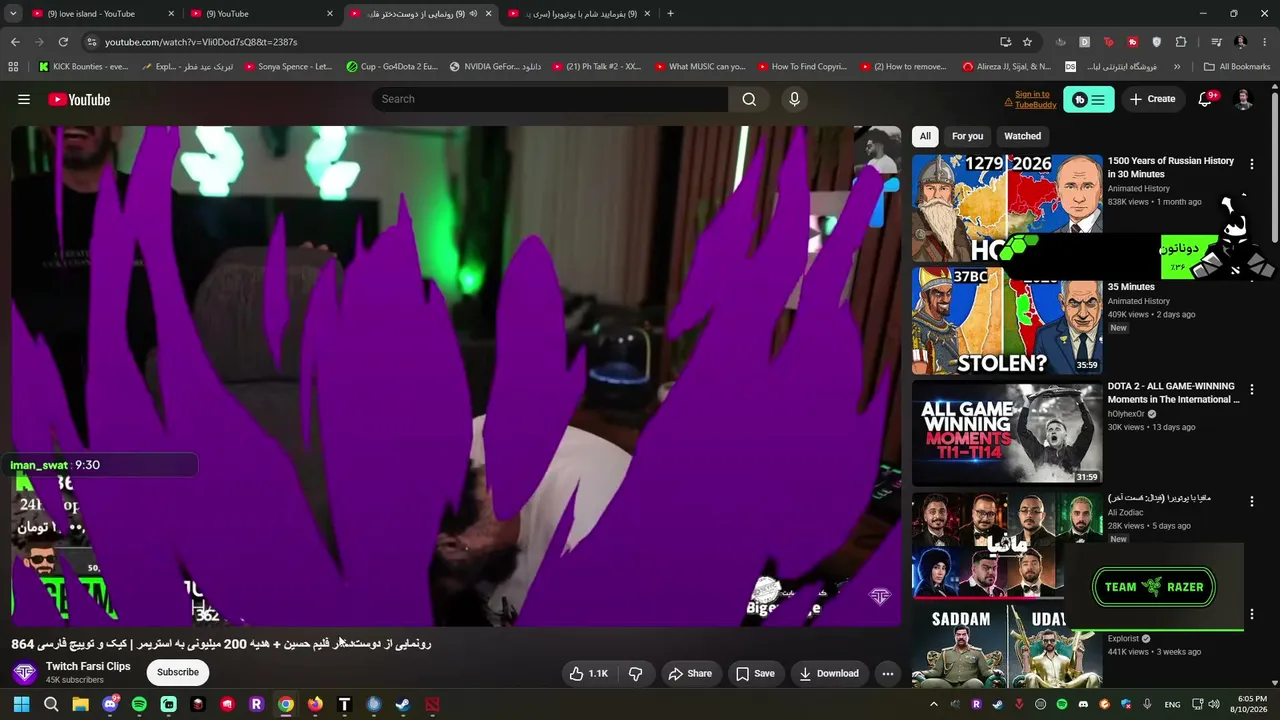Open the Twitch Farsi Clips channel name

click(88, 666)
